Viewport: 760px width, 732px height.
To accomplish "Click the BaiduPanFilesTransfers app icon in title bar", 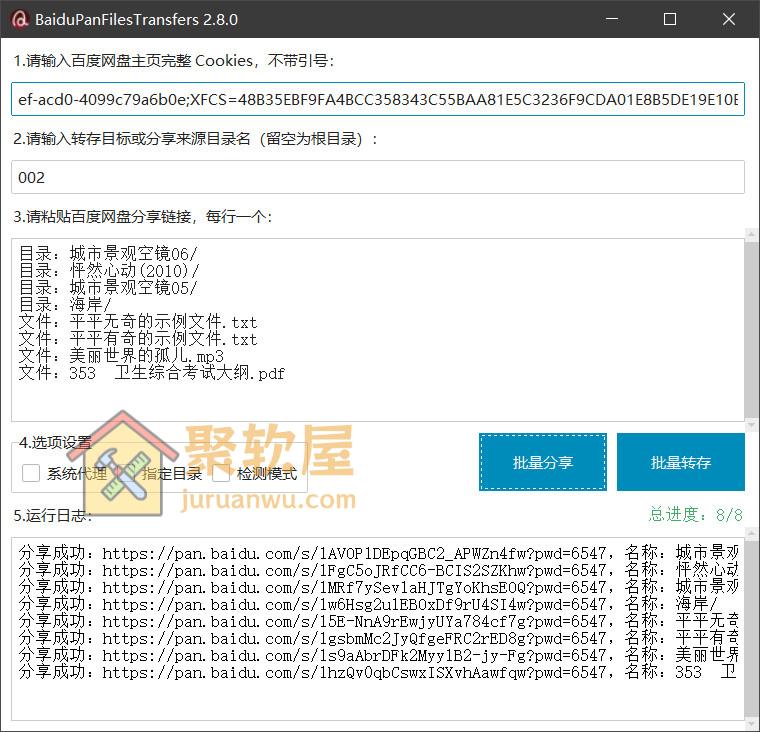I will (x=20, y=19).
